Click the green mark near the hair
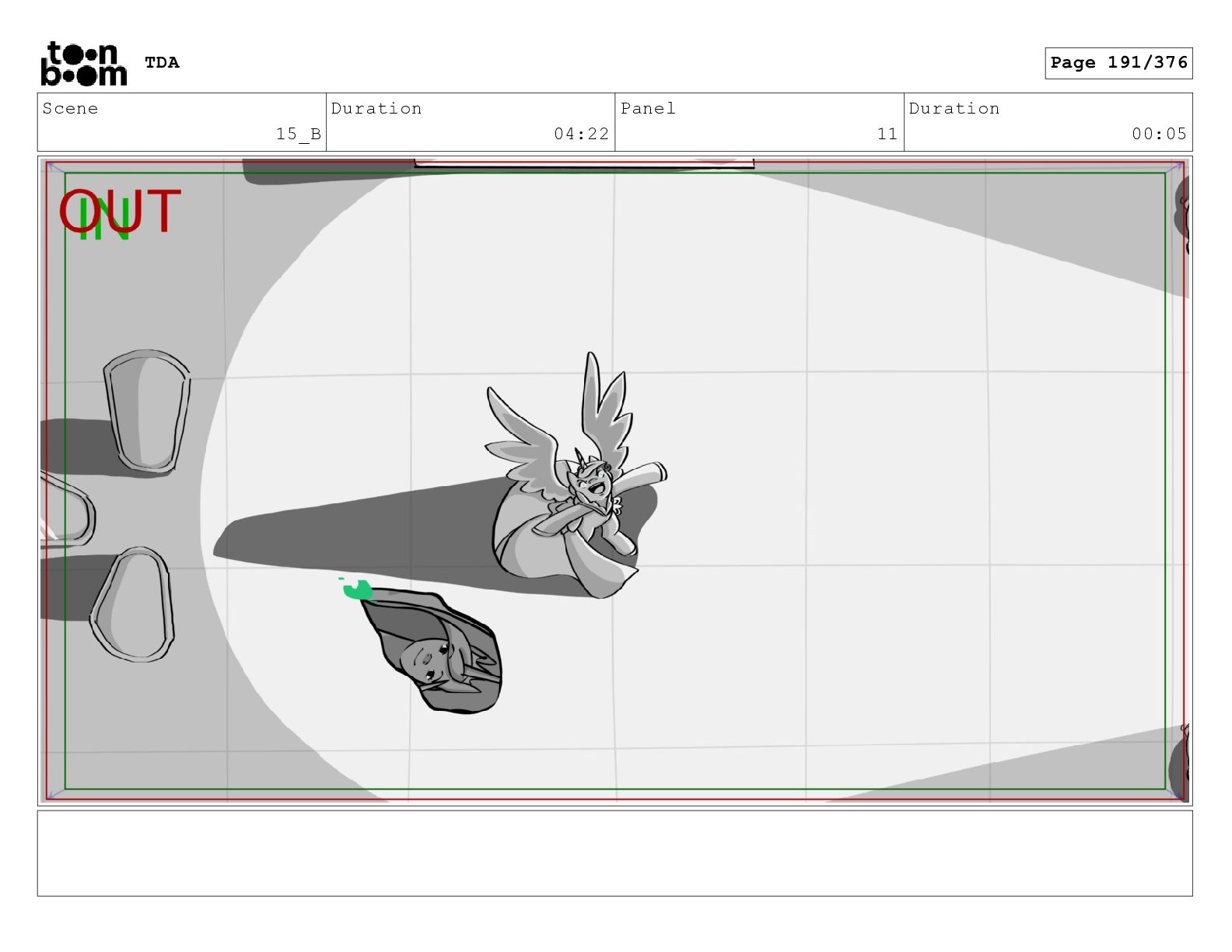 357,589
